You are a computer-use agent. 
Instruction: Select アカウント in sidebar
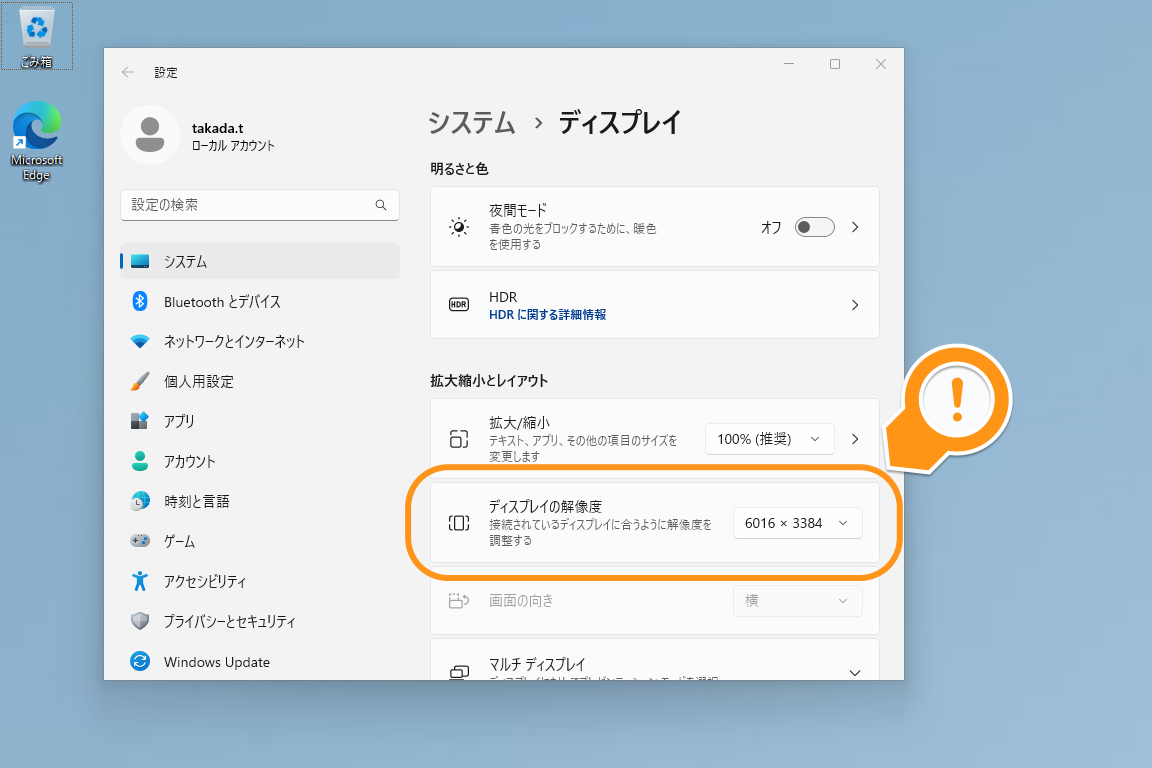[260, 461]
